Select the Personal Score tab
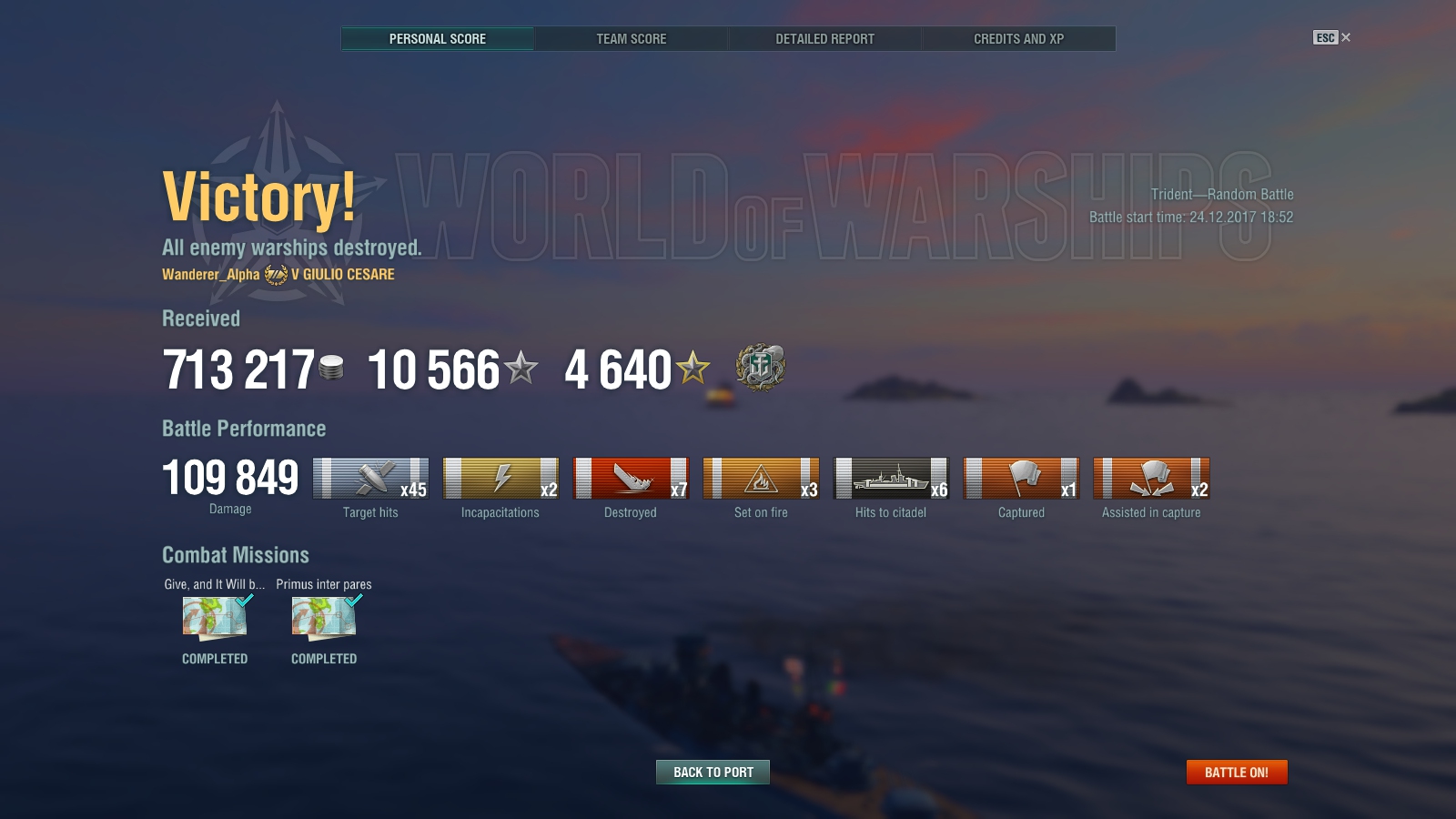Viewport: 1456px width, 819px height. click(x=438, y=39)
